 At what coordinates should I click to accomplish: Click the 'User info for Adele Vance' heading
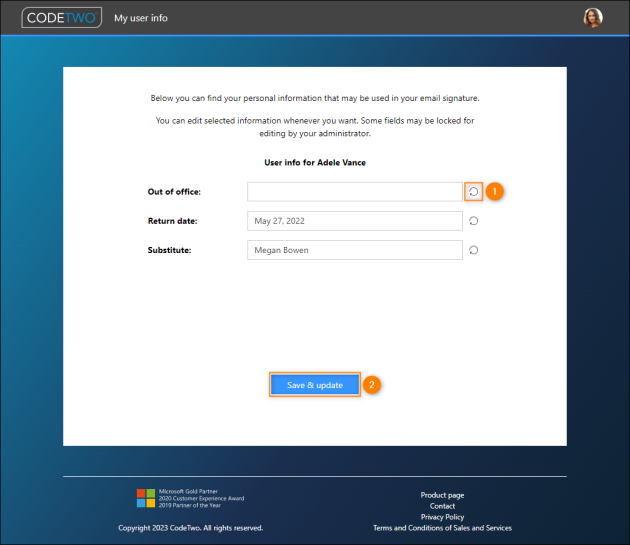315,162
